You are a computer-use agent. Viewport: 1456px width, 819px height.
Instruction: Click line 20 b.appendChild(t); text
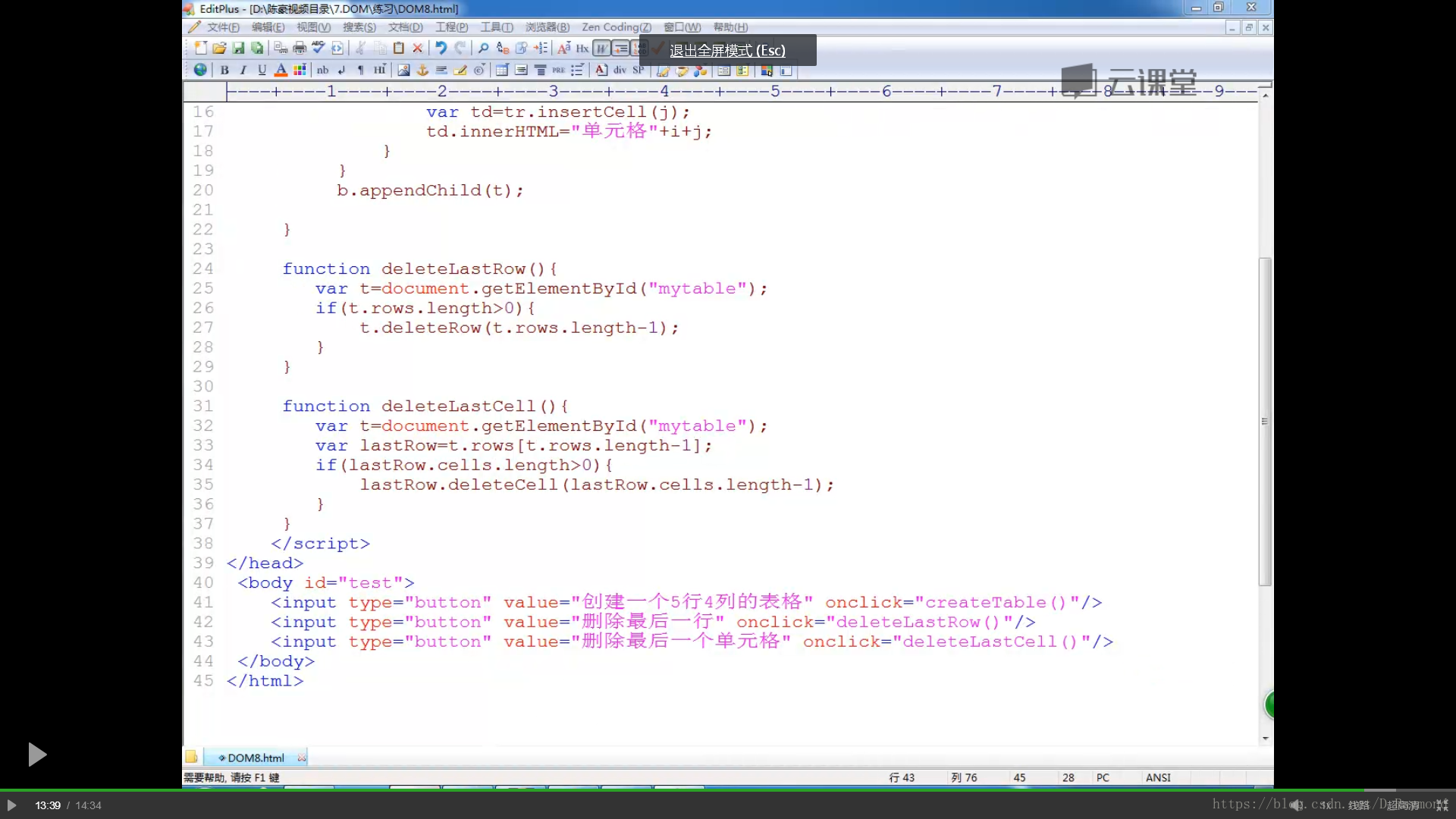pos(430,190)
